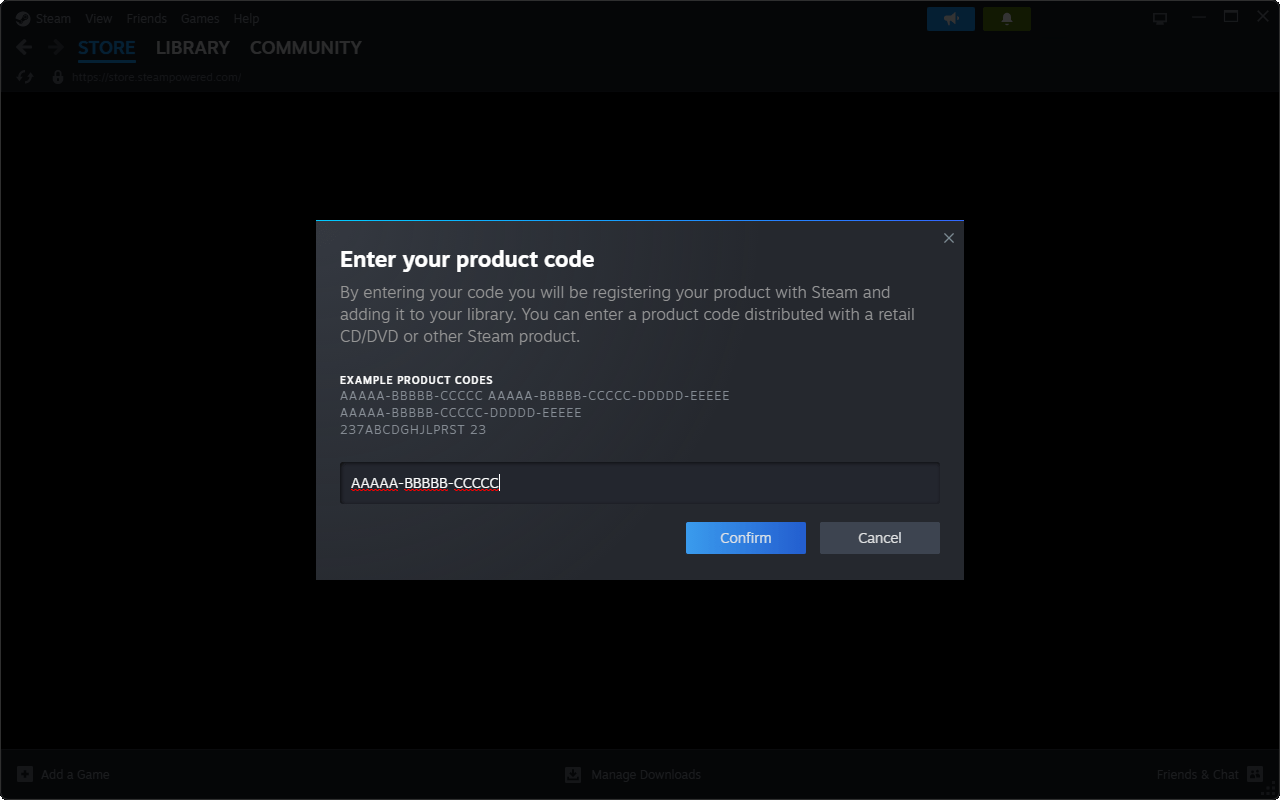
Task: Open Friends & Chat panel
Action: coord(1197,774)
